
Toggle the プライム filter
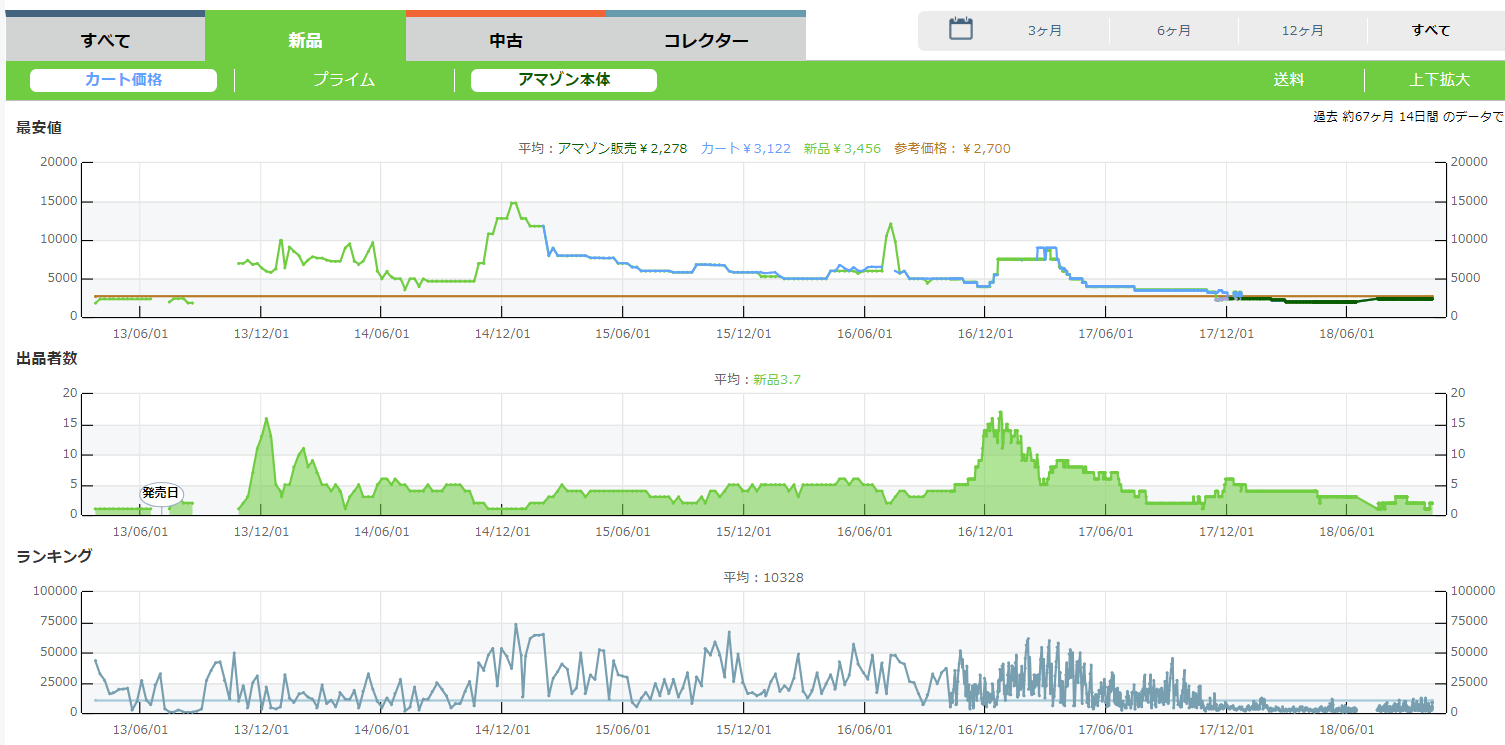[x=344, y=80]
